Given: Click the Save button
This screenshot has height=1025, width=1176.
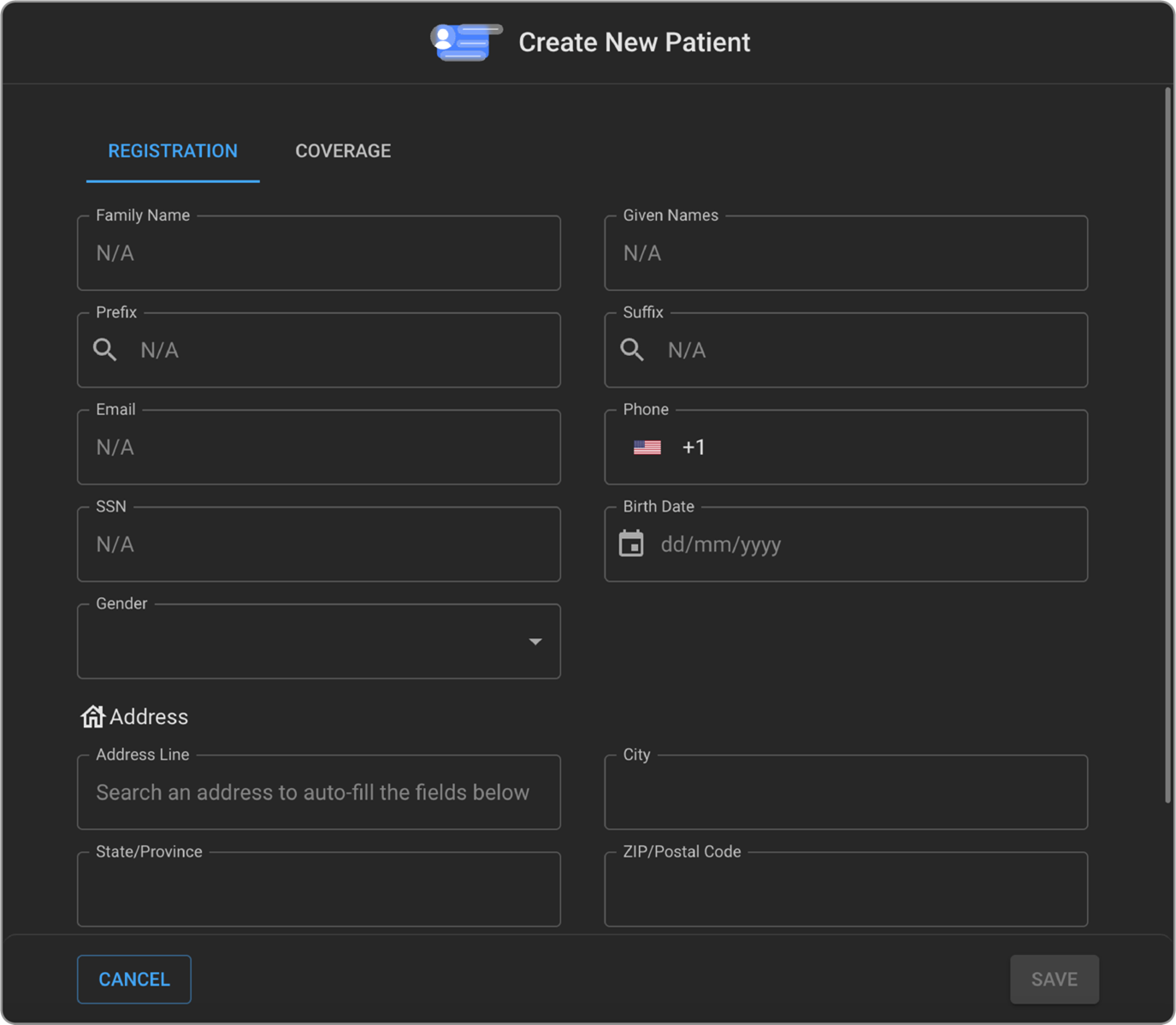Looking at the screenshot, I should click(1054, 979).
